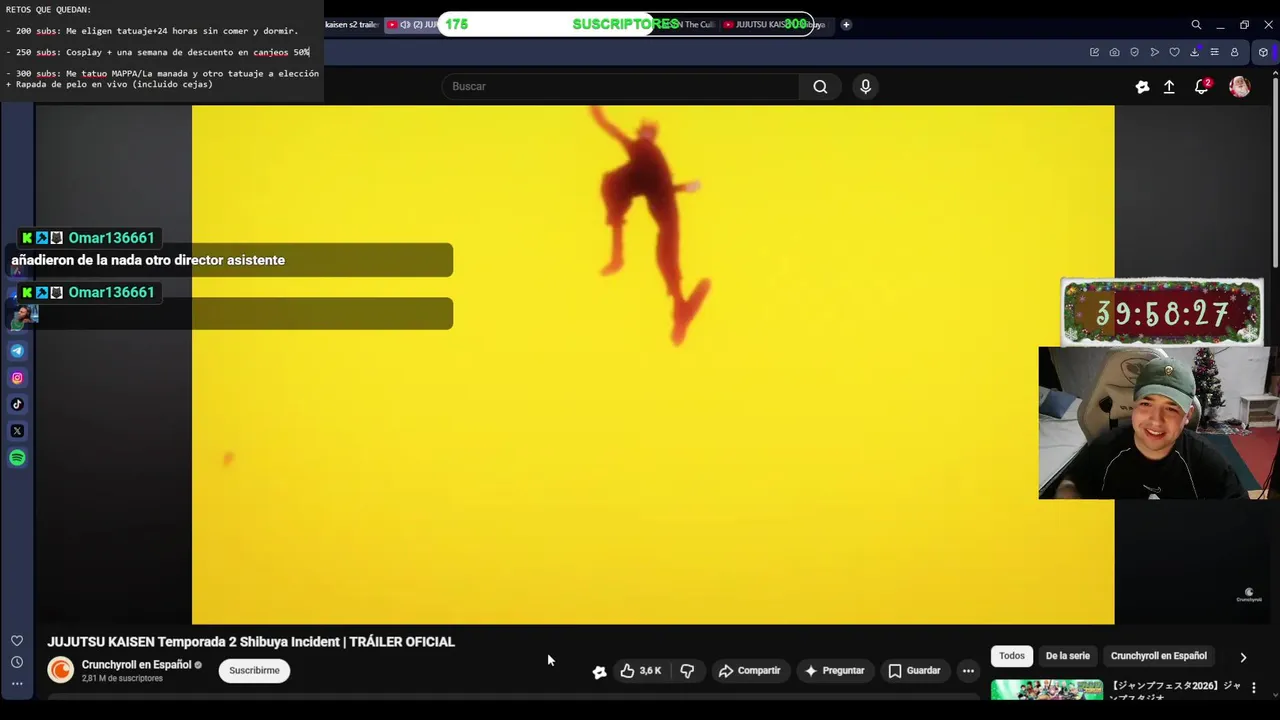Select the Todos filter chip
The image size is (1280, 720).
pos(1012,656)
